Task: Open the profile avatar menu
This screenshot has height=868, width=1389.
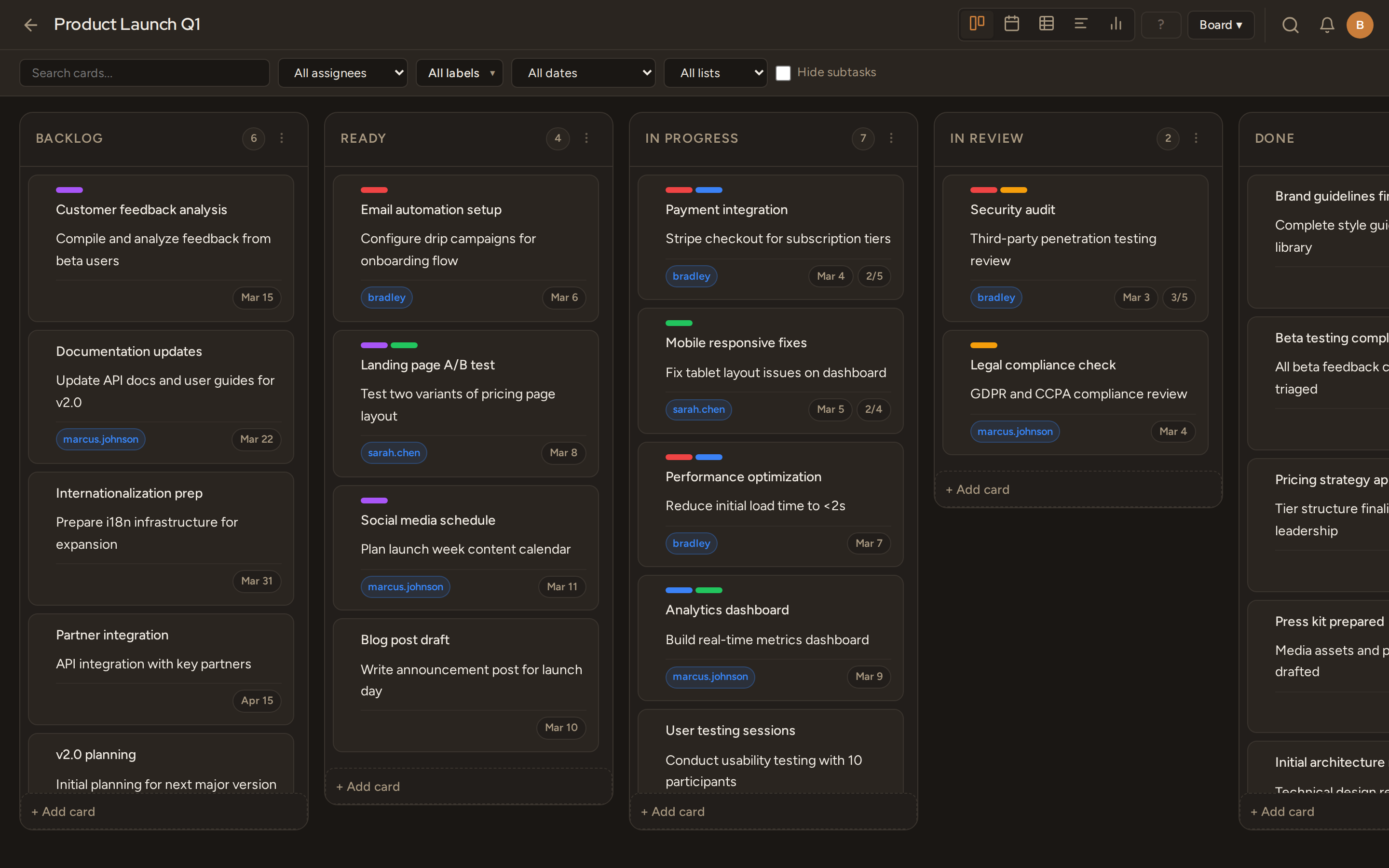Action: click(1360, 25)
